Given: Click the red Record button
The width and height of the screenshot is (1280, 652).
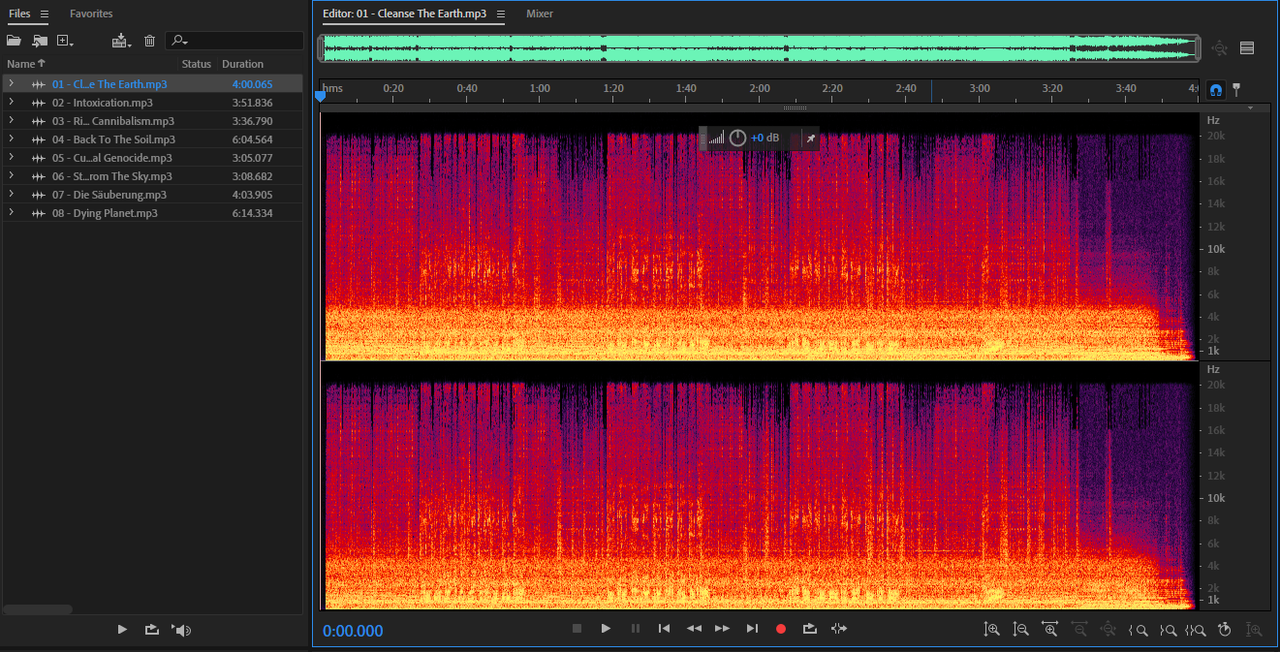Looking at the screenshot, I should [x=781, y=628].
